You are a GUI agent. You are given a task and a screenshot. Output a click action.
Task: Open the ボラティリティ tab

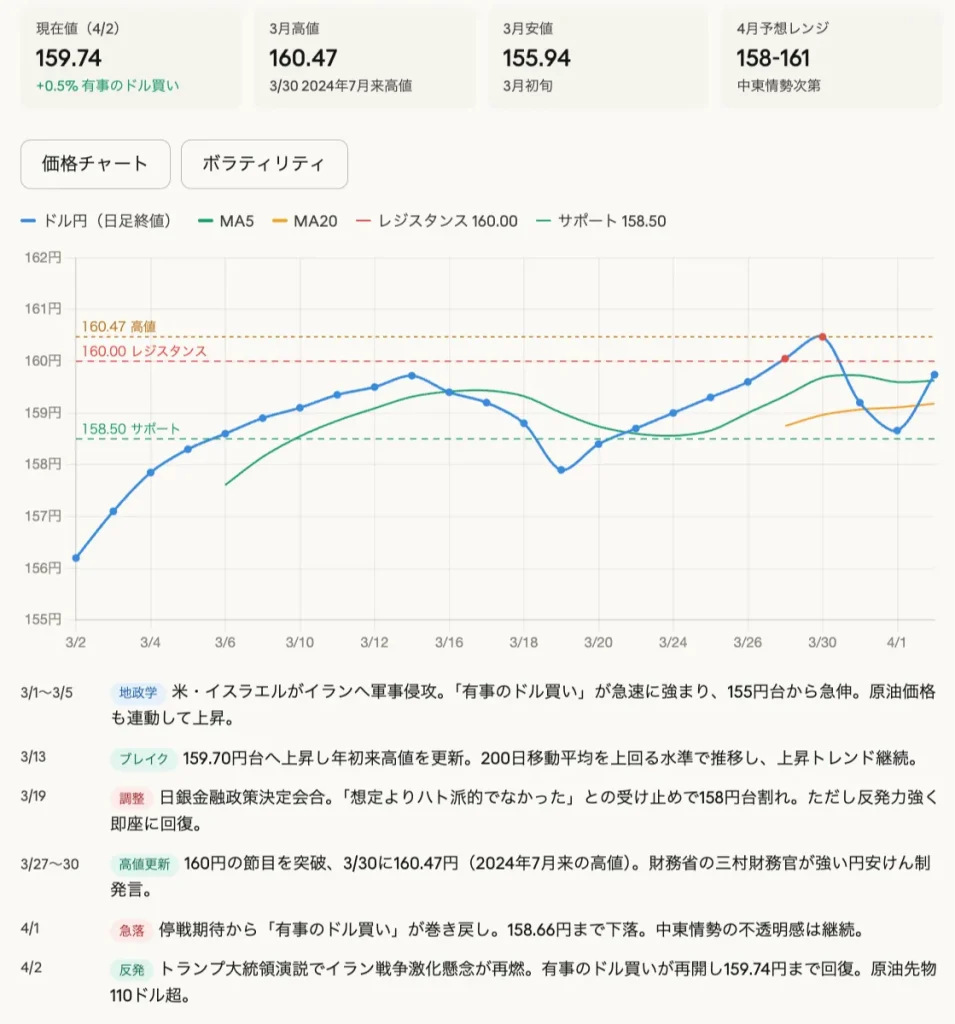[x=264, y=164]
